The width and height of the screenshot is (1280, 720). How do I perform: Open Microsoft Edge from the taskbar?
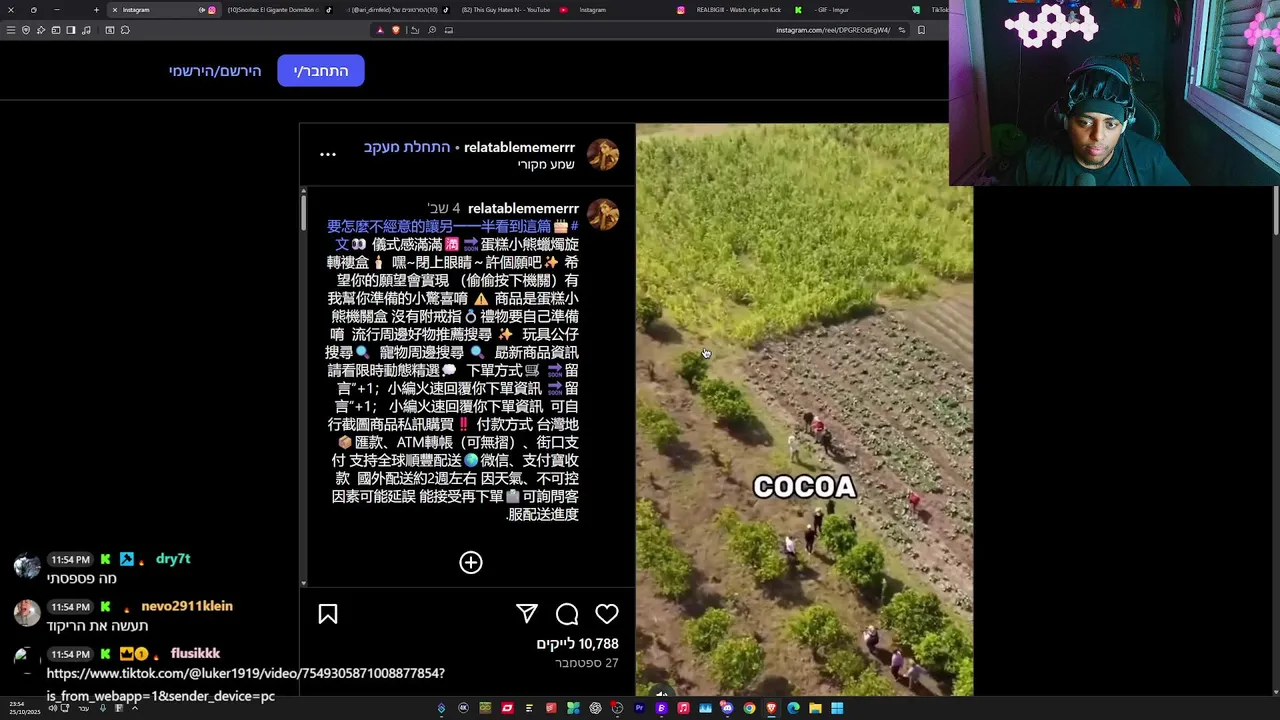793,708
